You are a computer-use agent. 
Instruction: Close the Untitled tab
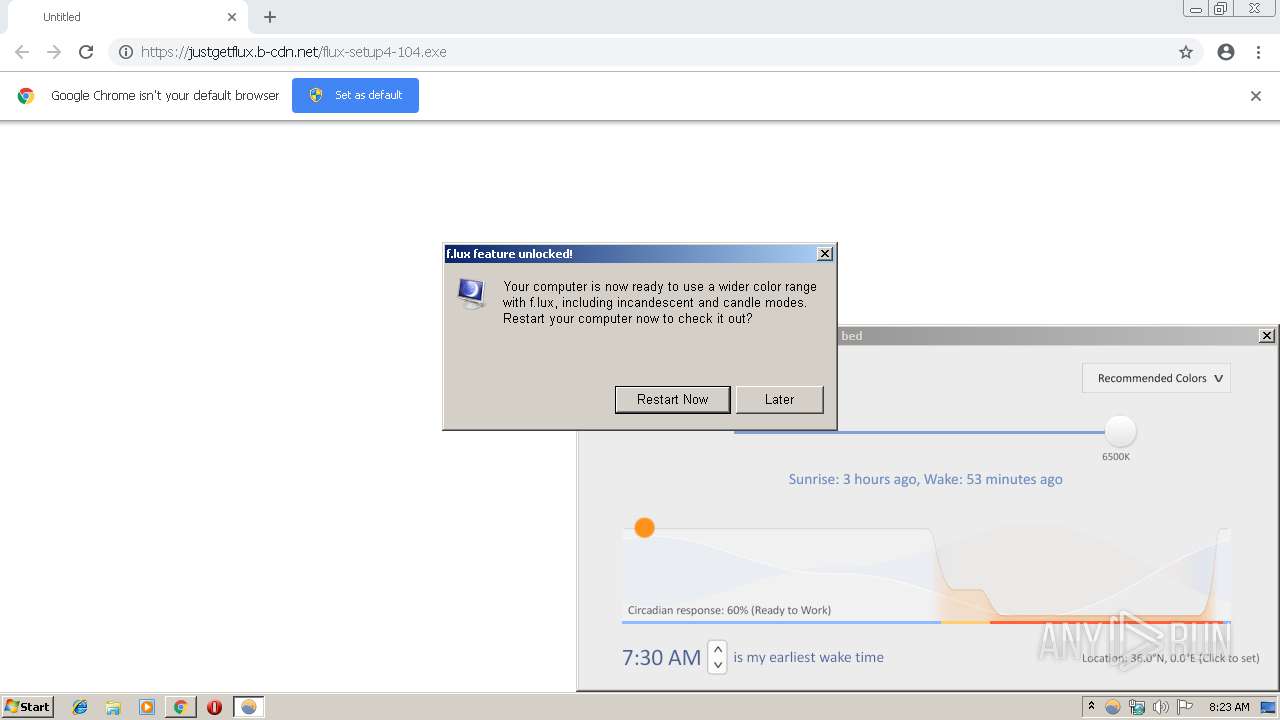[x=232, y=17]
